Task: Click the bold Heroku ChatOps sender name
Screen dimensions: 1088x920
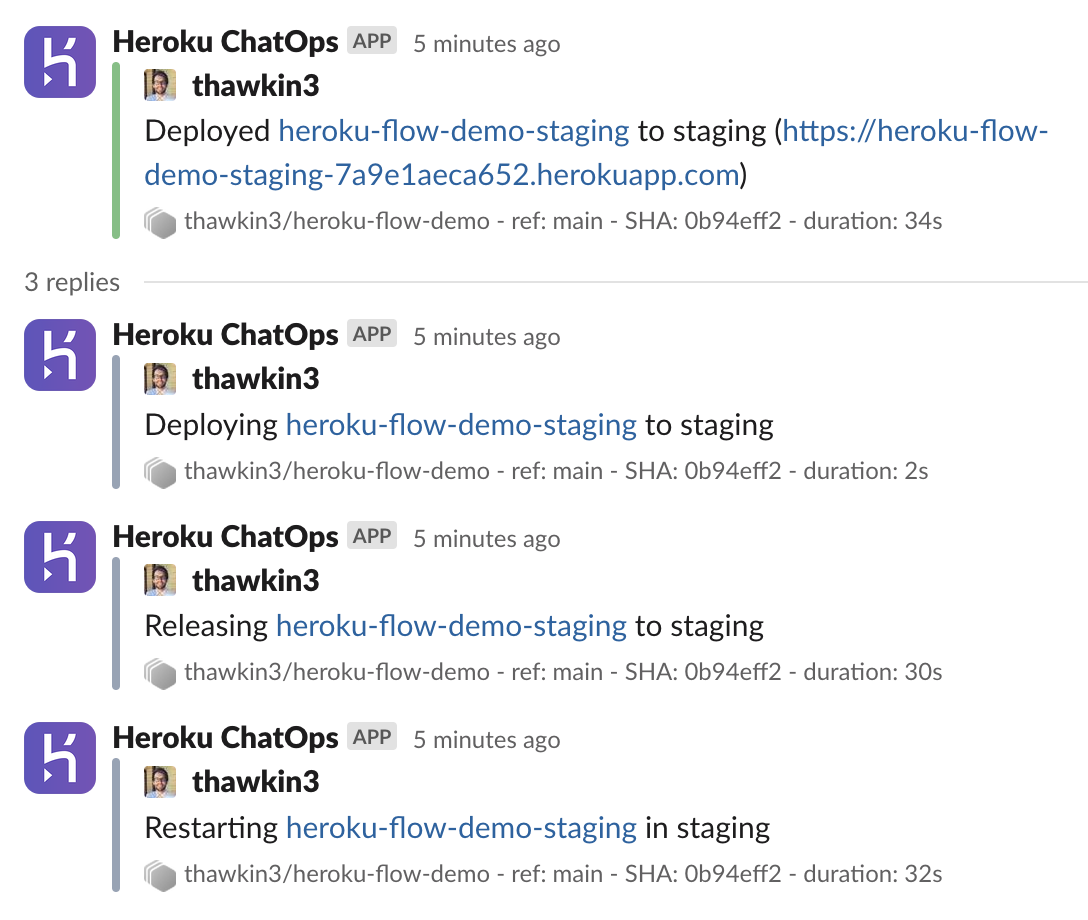Action: [227, 41]
